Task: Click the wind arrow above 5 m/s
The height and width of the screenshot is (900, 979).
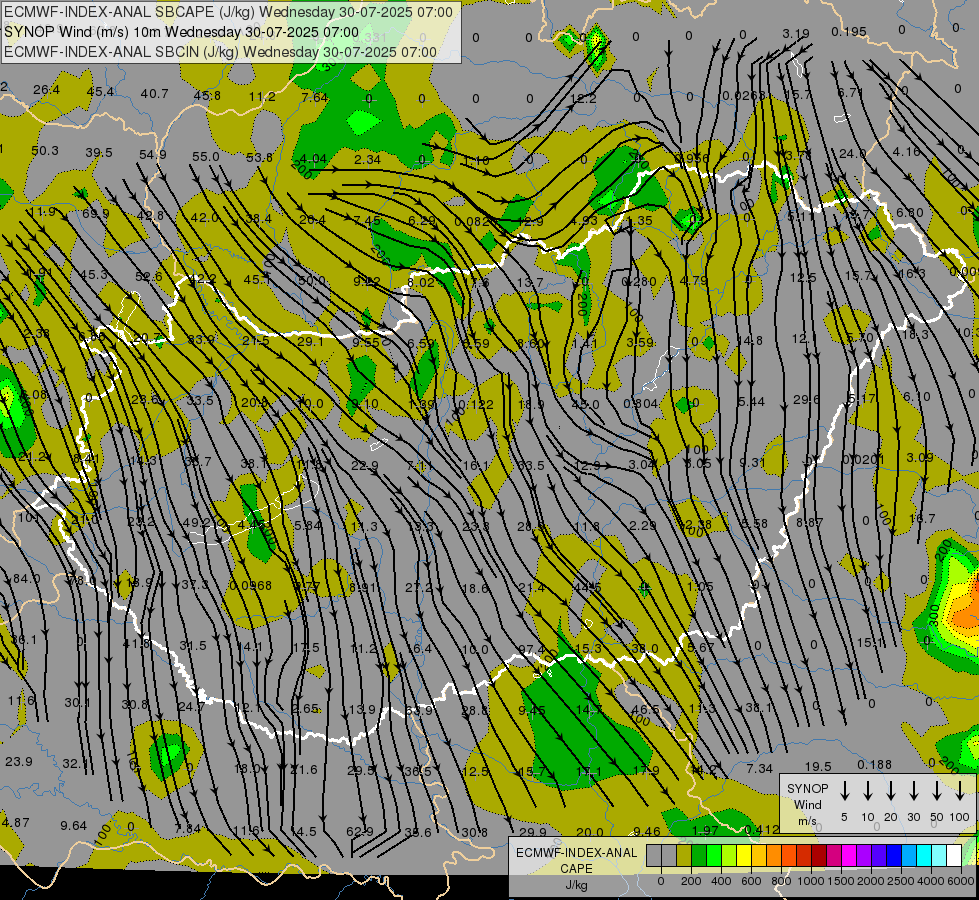Action: click(845, 791)
